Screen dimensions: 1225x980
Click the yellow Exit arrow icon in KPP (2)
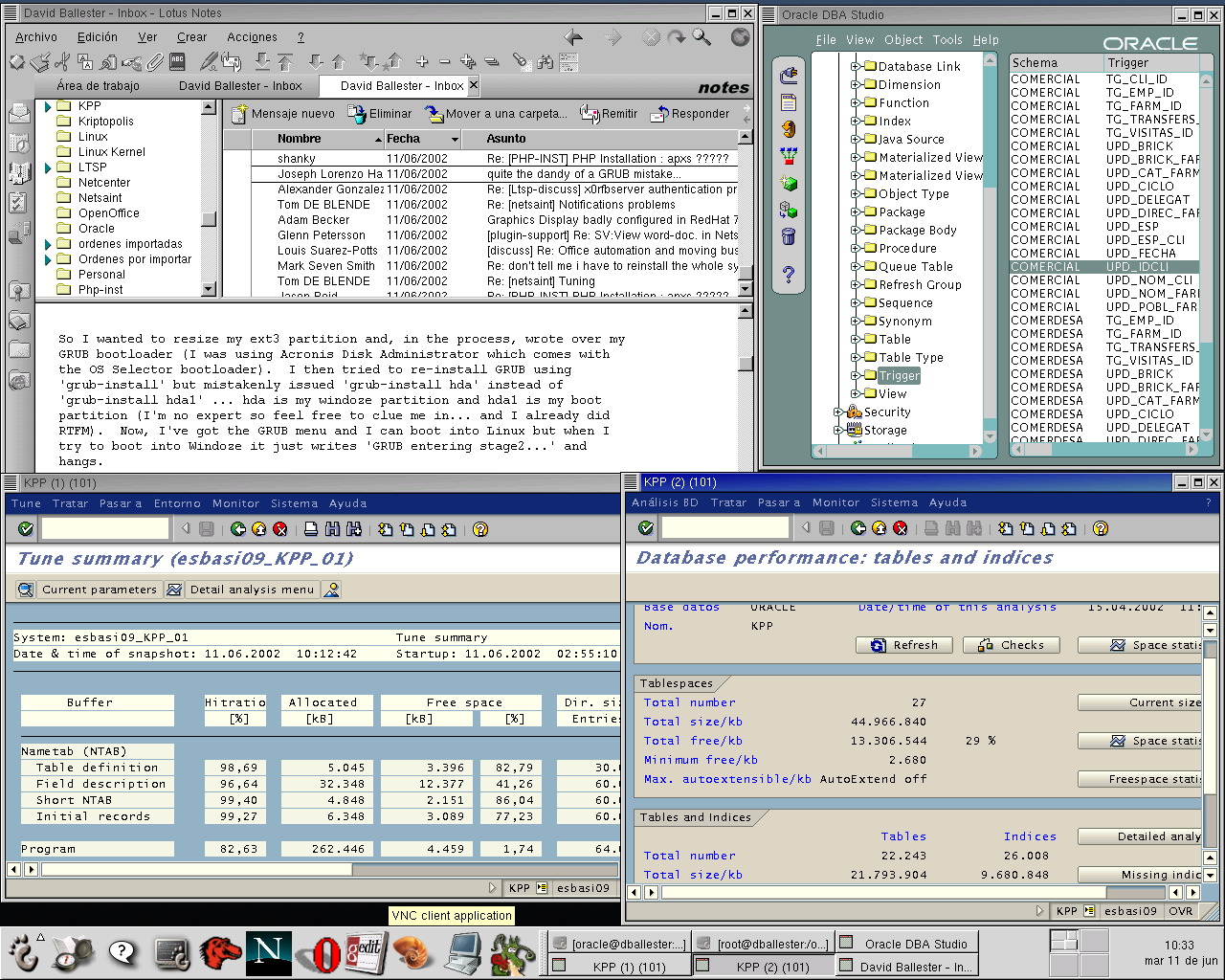(x=880, y=527)
